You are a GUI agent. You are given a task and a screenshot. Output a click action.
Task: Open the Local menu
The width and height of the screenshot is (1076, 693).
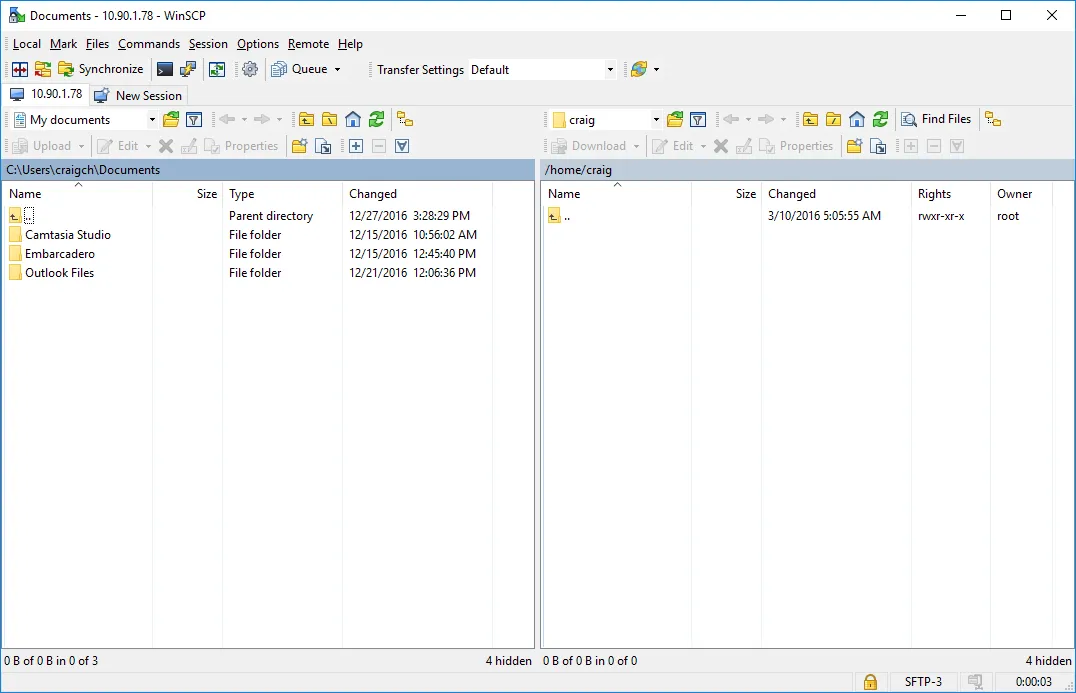click(27, 44)
